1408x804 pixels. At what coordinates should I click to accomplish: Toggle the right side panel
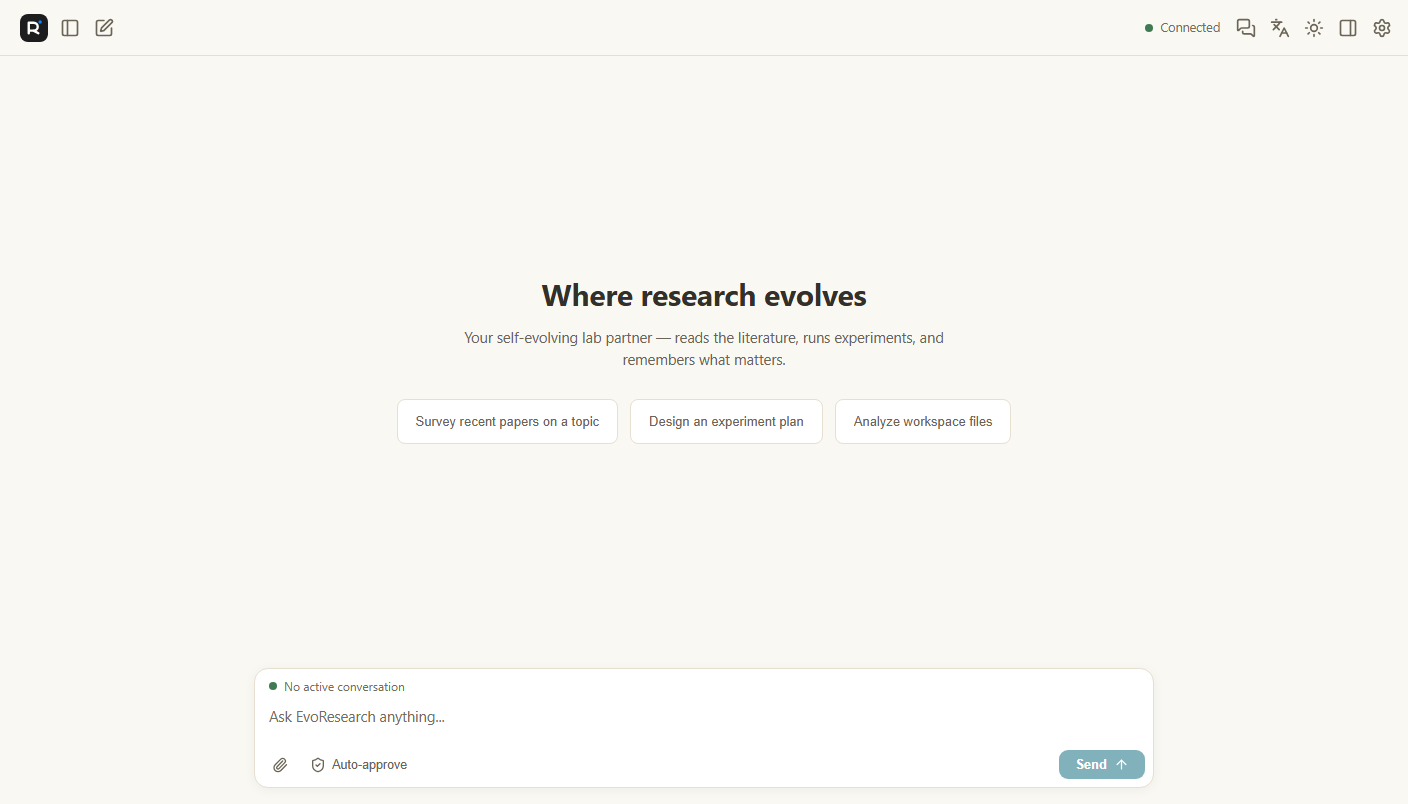(1348, 28)
